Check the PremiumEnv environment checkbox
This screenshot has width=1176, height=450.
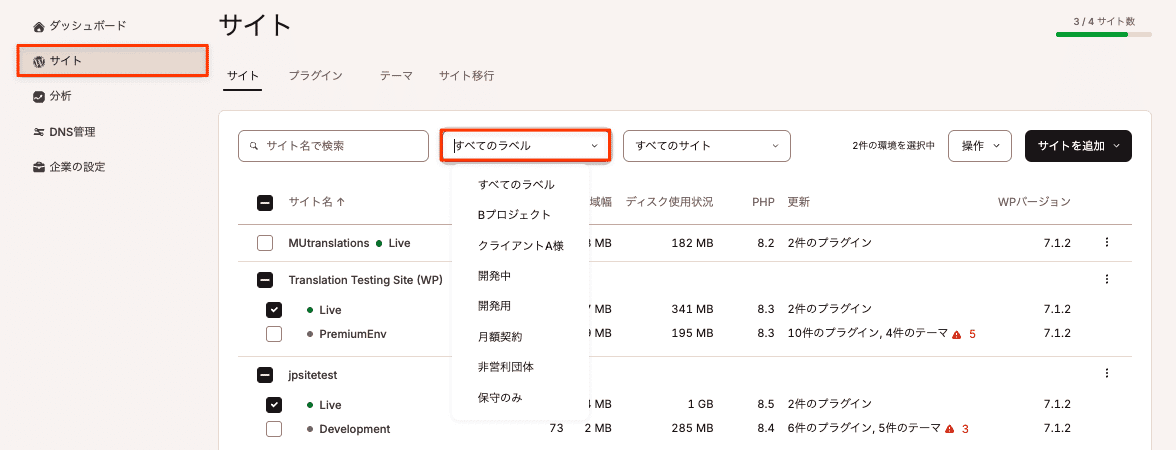tap(274, 334)
